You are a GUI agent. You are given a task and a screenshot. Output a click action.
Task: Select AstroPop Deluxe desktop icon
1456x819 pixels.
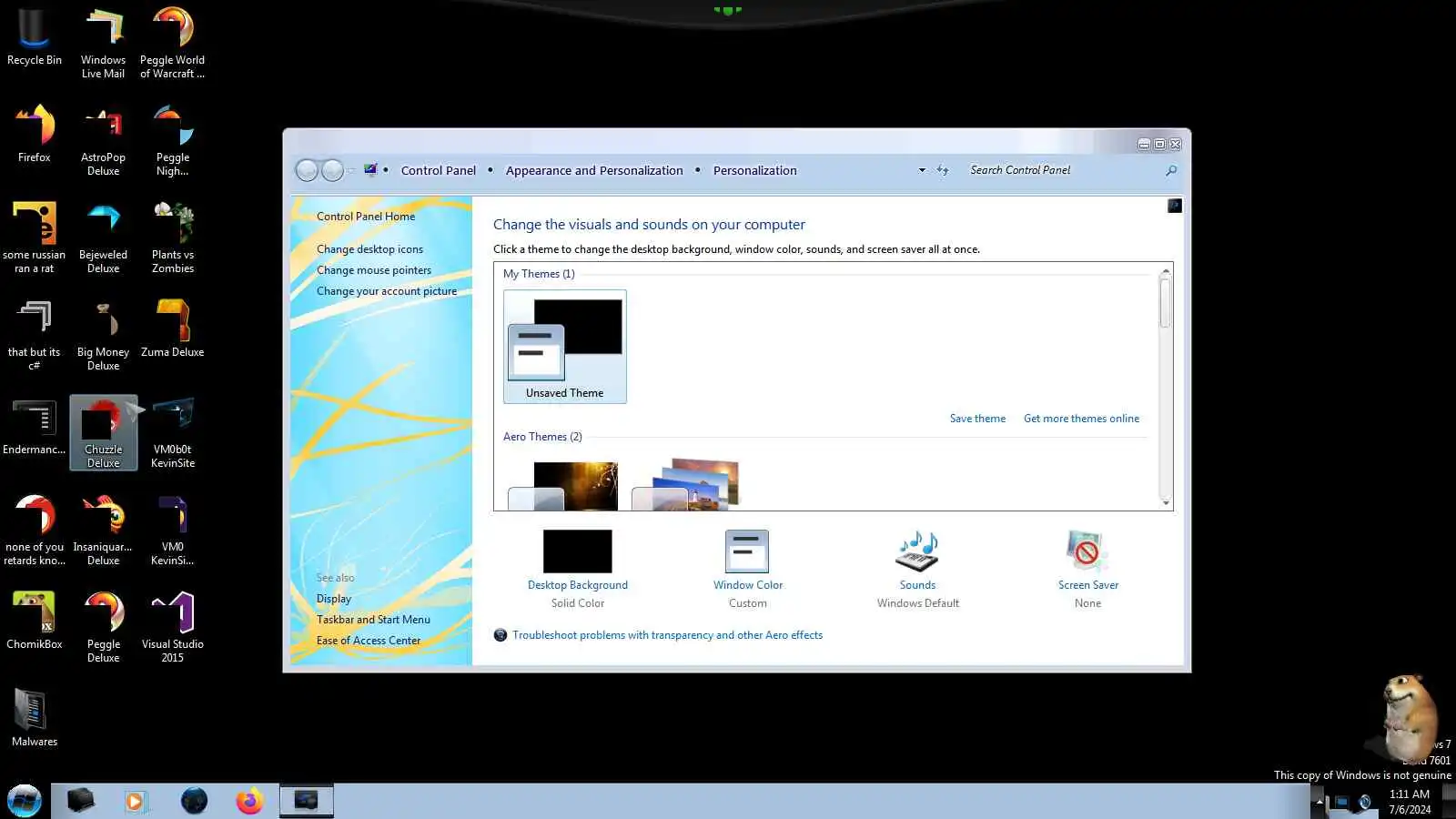coord(103,141)
